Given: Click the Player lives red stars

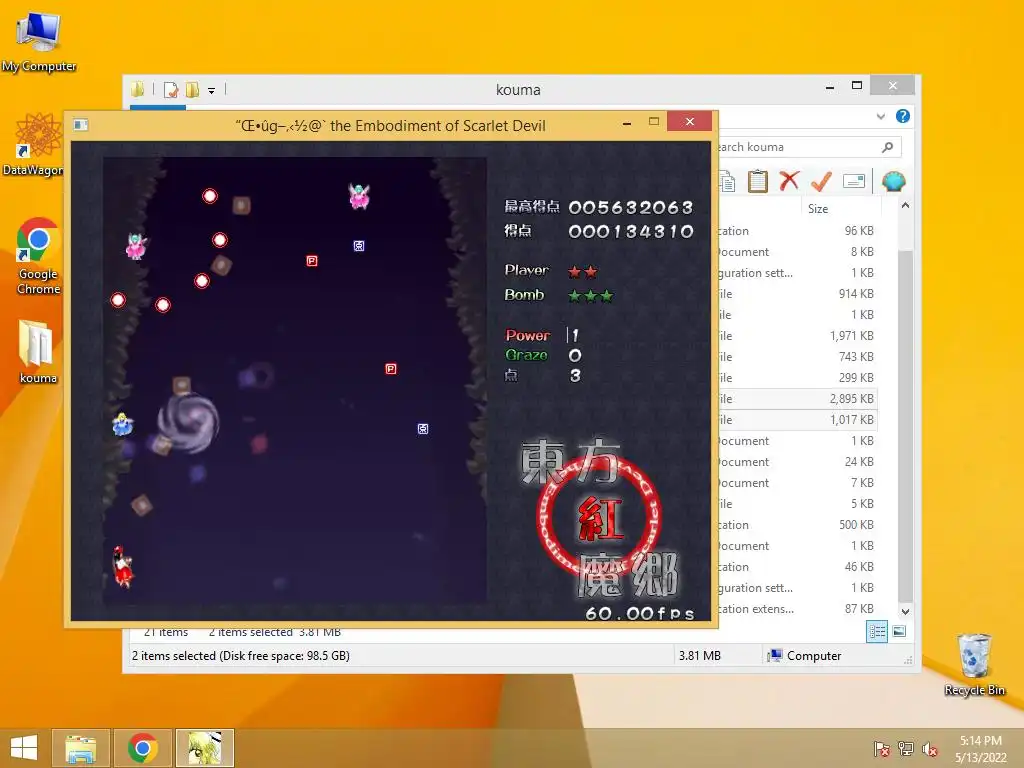Looking at the screenshot, I should pos(583,271).
